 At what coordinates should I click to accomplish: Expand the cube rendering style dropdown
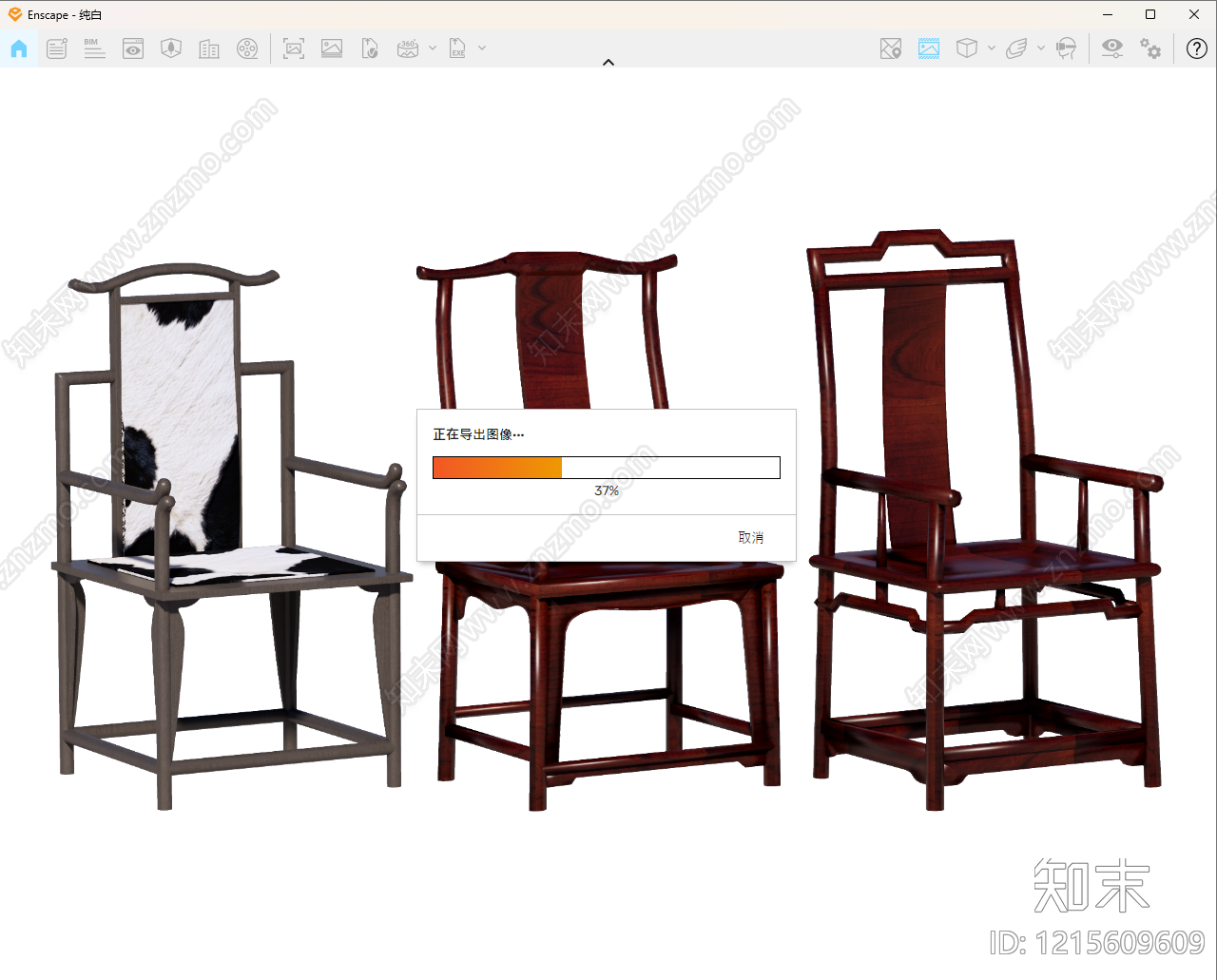[x=992, y=48]
